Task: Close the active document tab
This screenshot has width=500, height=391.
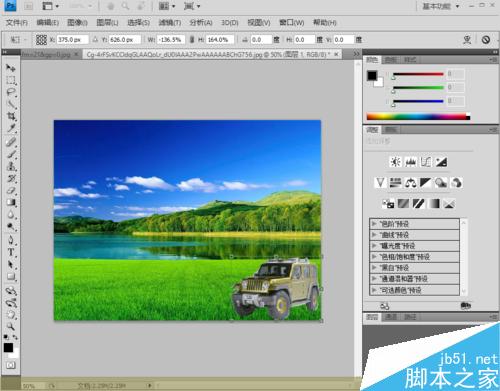Action: [x=336, y=54]
